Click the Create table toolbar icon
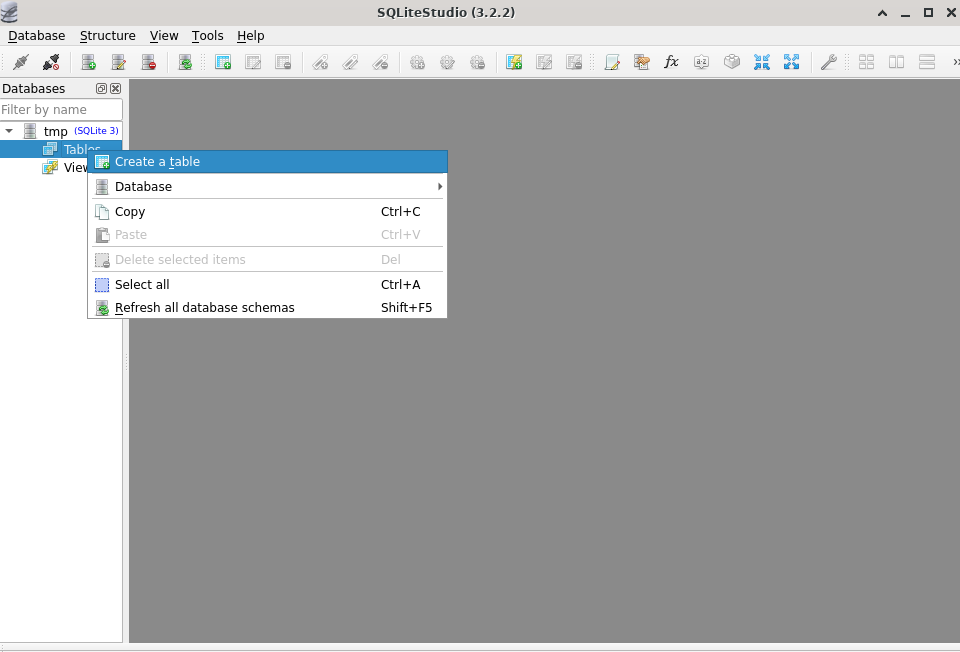 coord(223,62)
